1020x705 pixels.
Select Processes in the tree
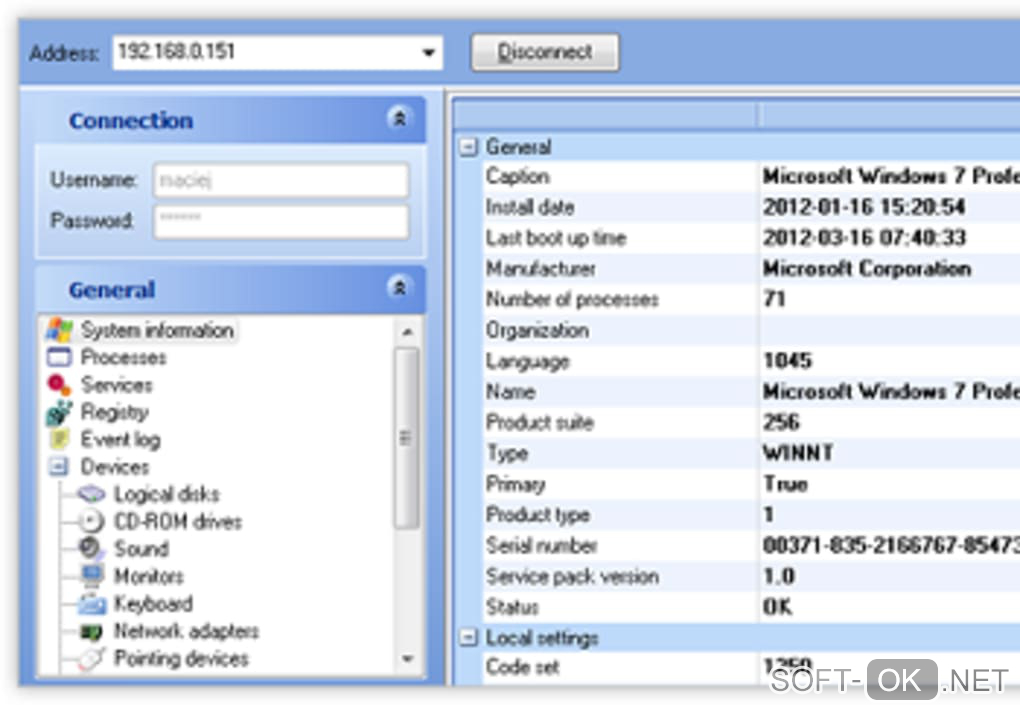click(124, 357)
